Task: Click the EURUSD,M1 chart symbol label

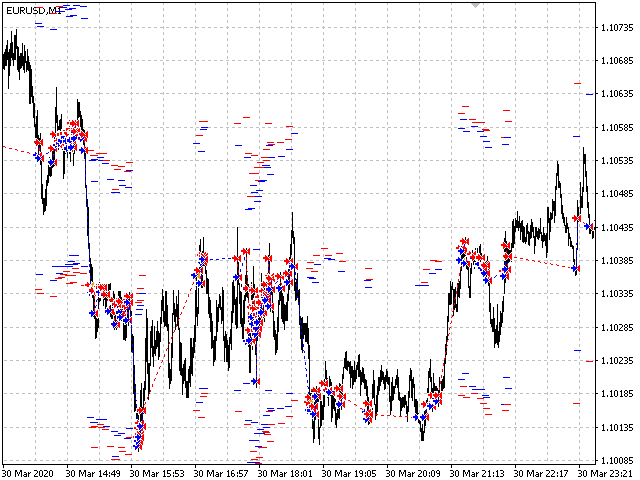Action: tap(33, 11)
